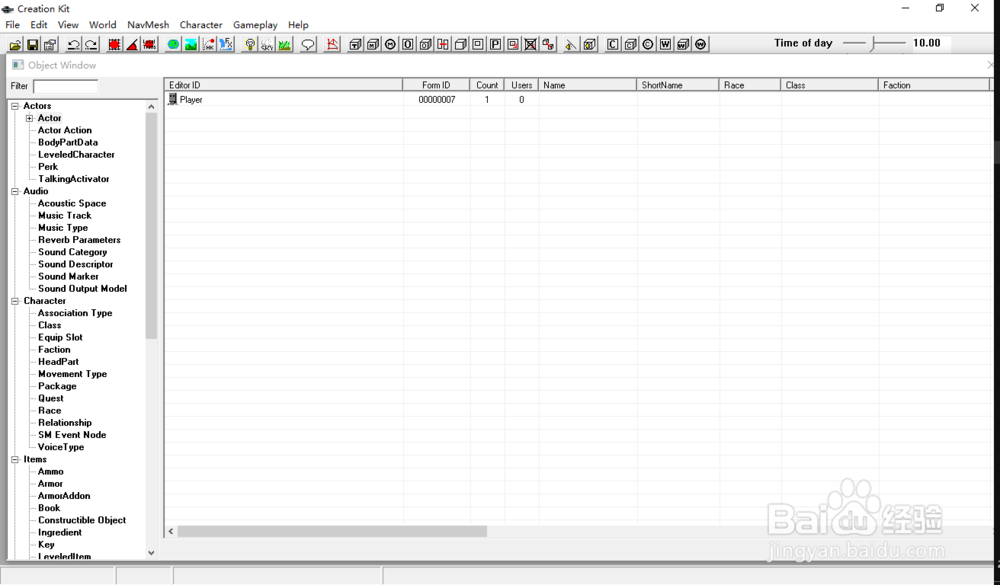Click the Fx filter toolbar icon
1000x585 pixels.
226,44
